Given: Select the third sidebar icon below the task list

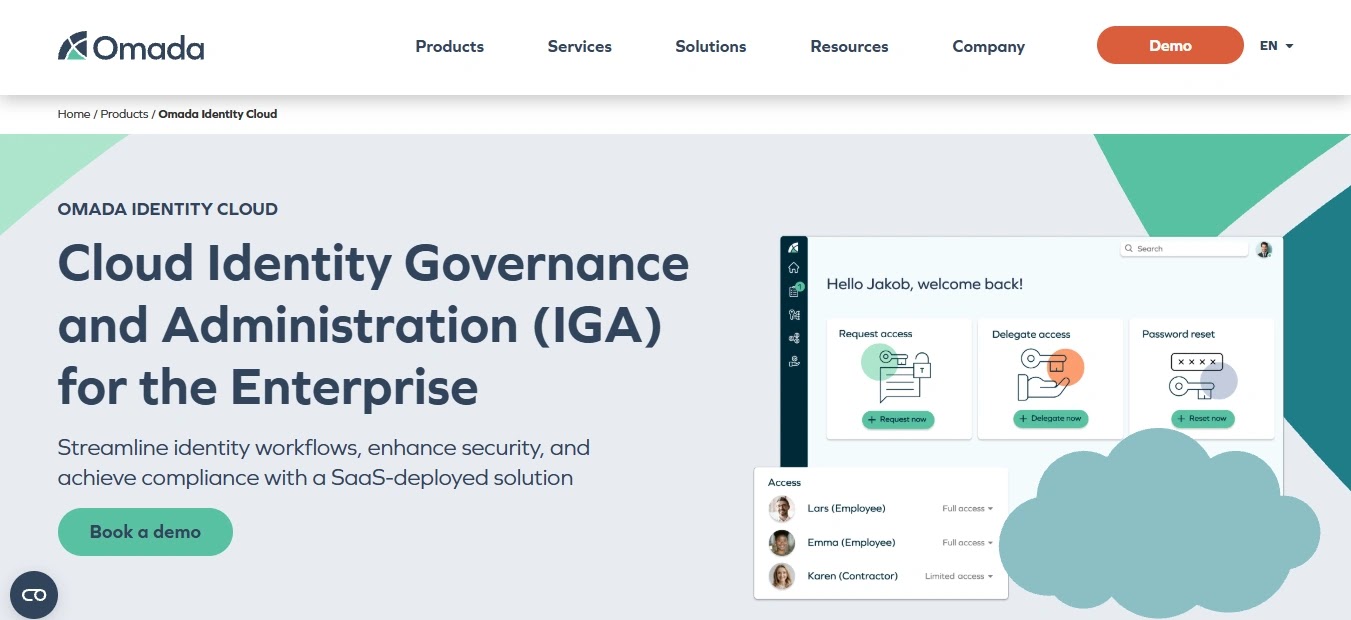Looking at the screenshot, I should coord(794,315).
